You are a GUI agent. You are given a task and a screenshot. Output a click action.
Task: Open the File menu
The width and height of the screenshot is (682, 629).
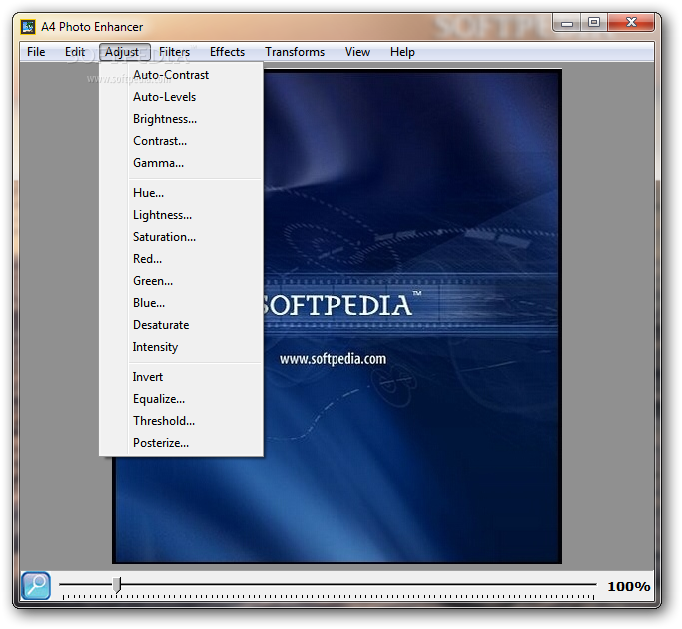click(x=36, y=52)
